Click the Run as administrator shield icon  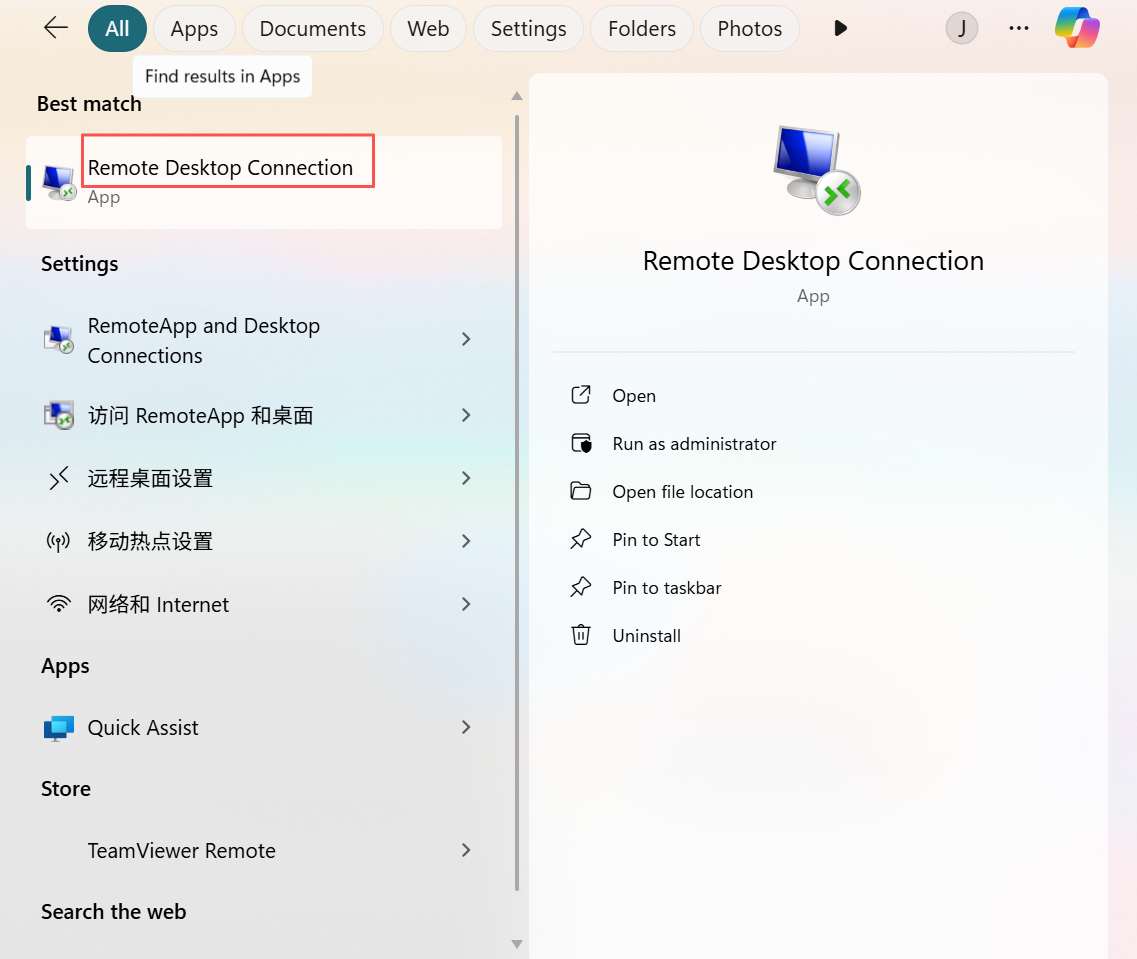(581, 443)
